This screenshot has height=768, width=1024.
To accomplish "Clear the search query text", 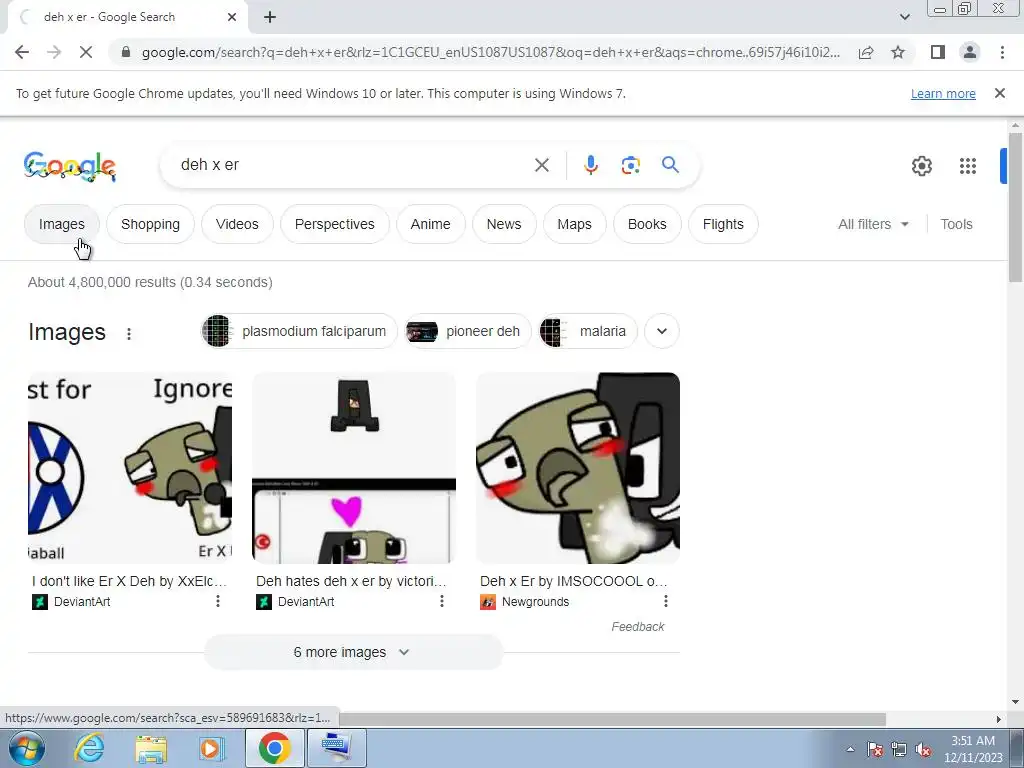I will [541, 165].
